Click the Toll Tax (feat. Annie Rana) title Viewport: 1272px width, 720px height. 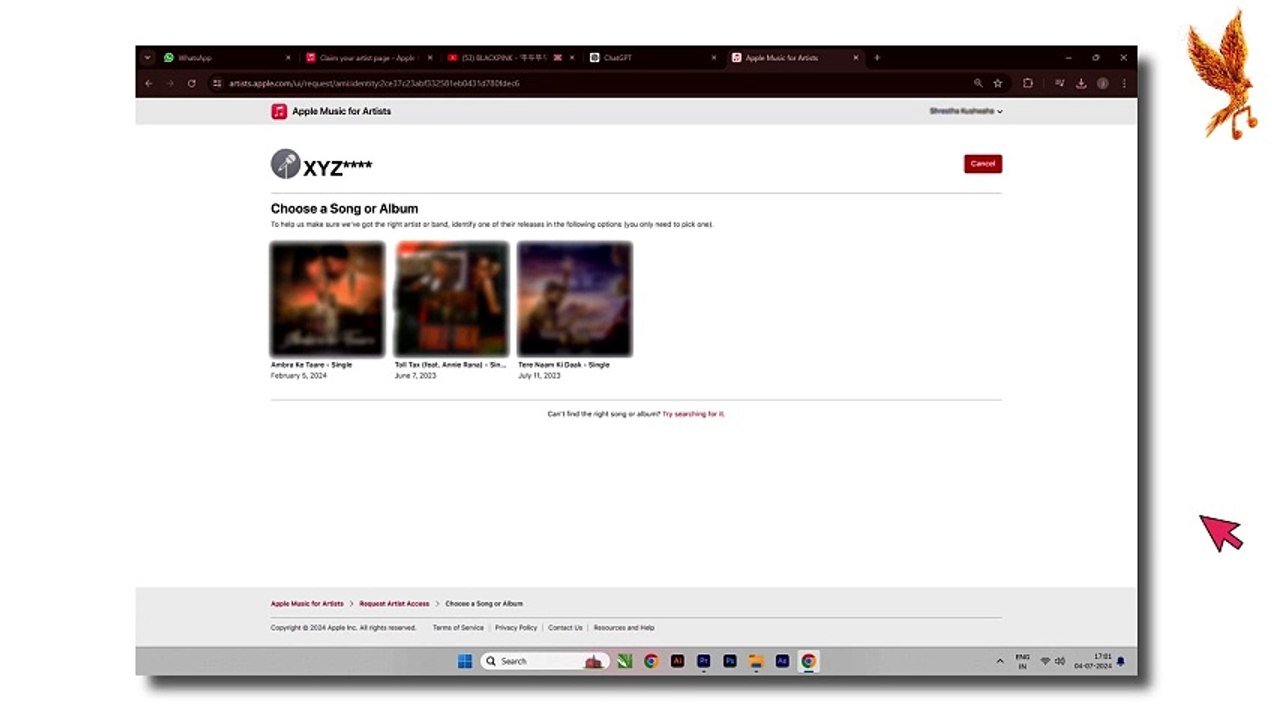(451, 365)
